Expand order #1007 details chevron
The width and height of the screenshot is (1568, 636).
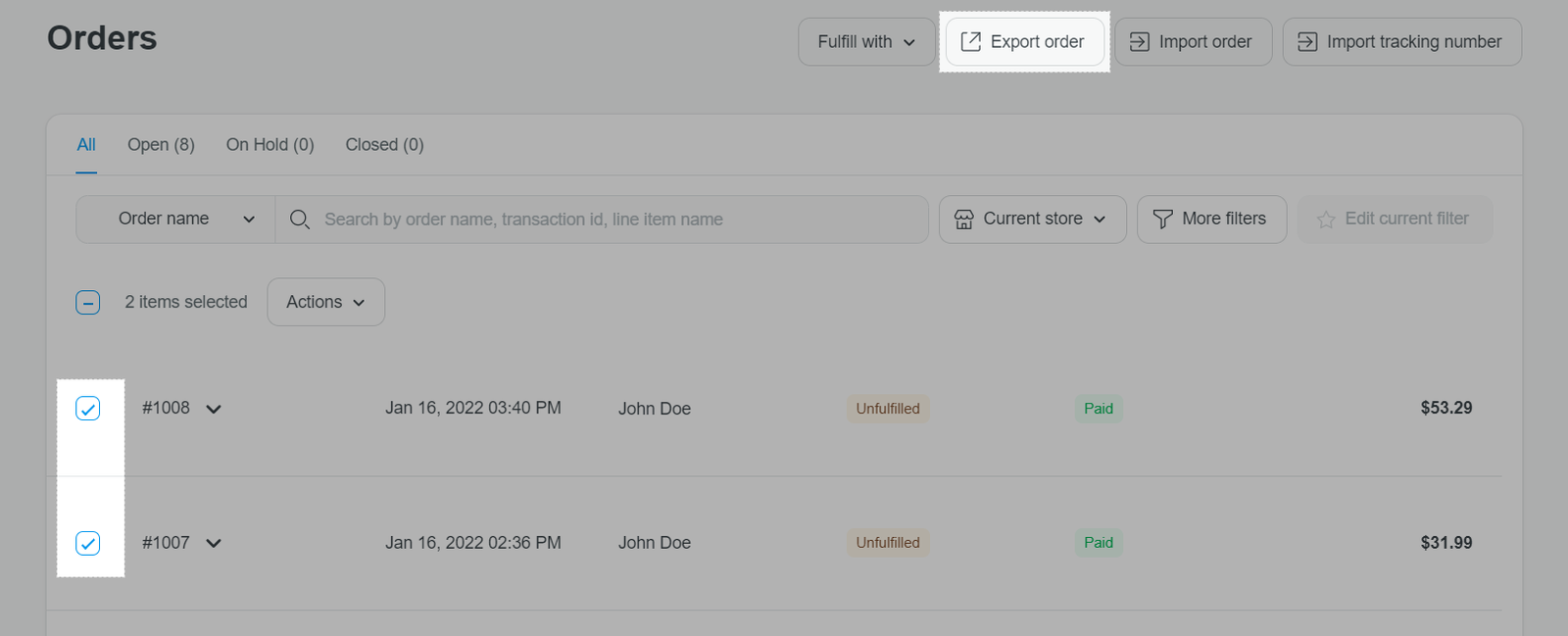(x=214, y=544)
